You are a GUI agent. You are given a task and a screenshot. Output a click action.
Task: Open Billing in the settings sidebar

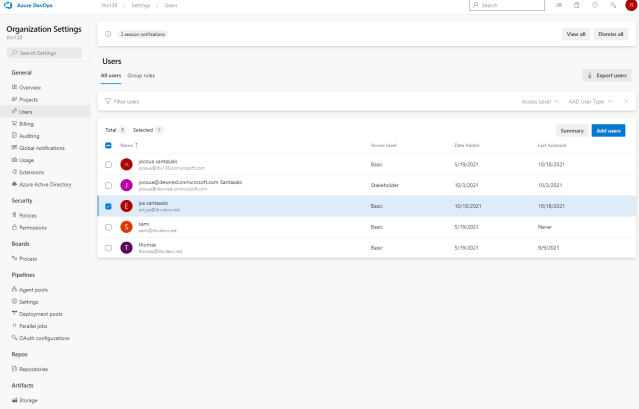tap(27, 123)
